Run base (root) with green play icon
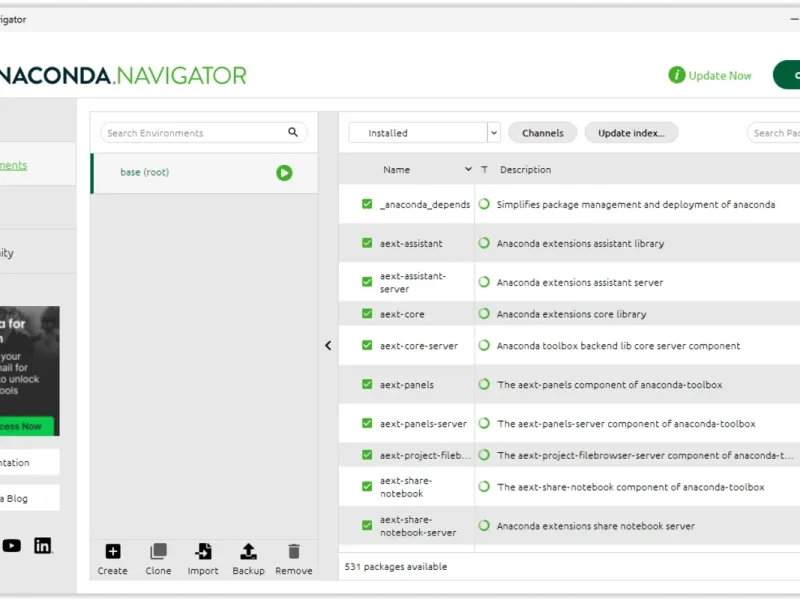800x600 pixels. click(284, 173)
